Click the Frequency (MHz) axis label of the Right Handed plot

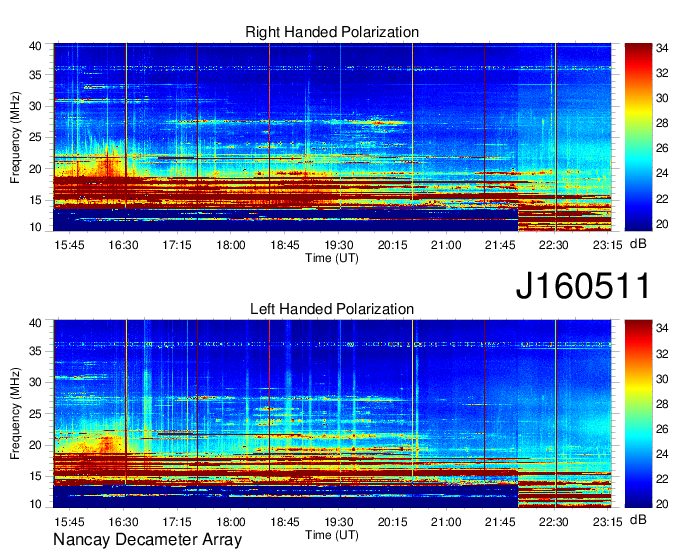[x=15, y=137]
